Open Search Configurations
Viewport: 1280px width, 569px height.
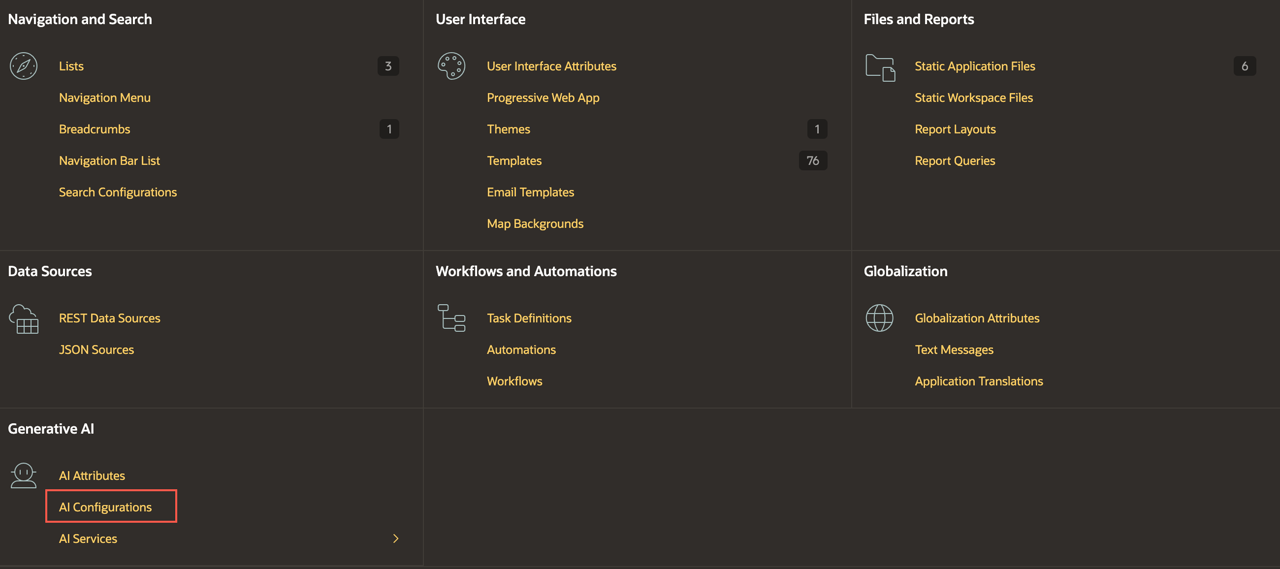(117, 192)
